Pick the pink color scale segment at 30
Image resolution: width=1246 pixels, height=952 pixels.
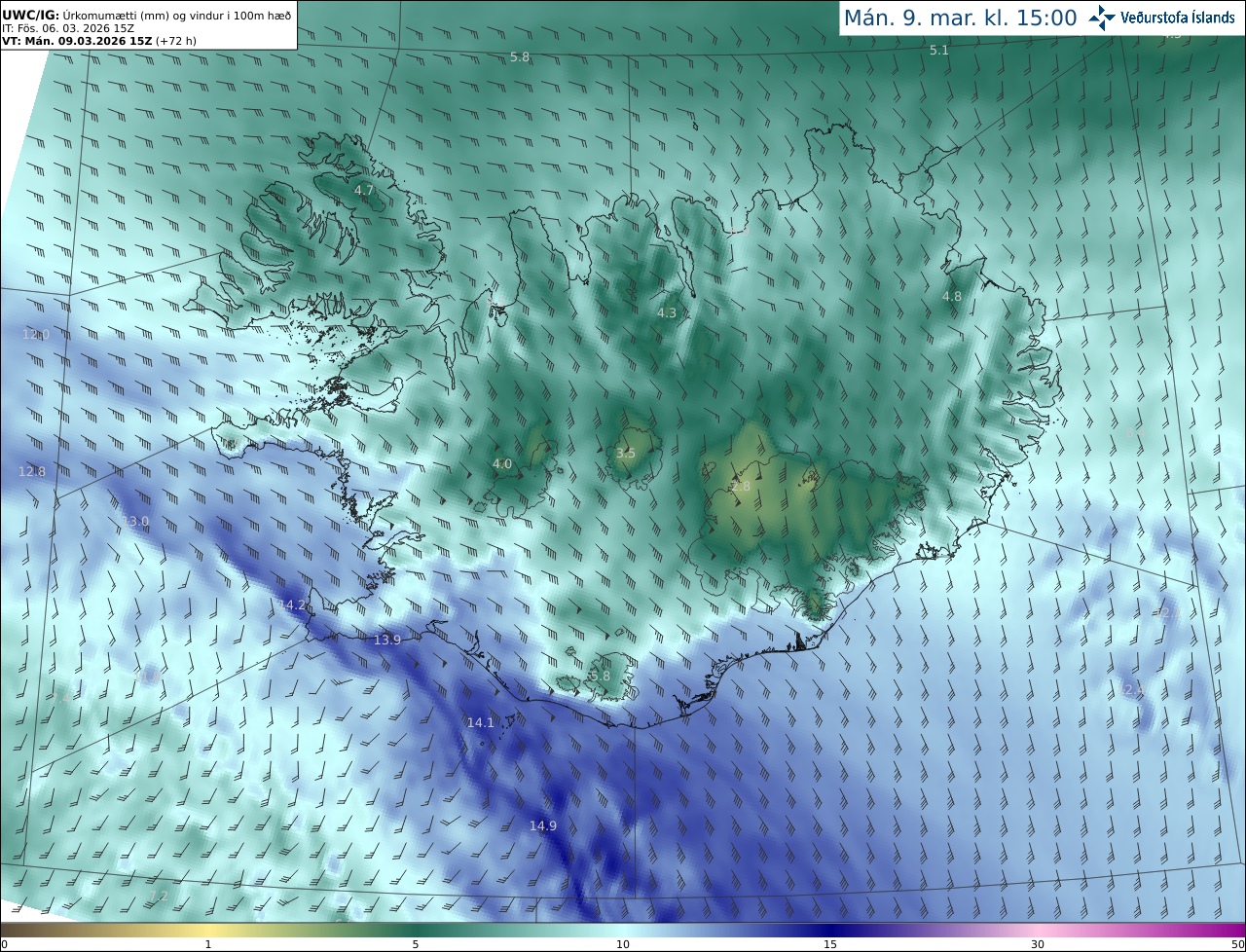pos(1038,930)
